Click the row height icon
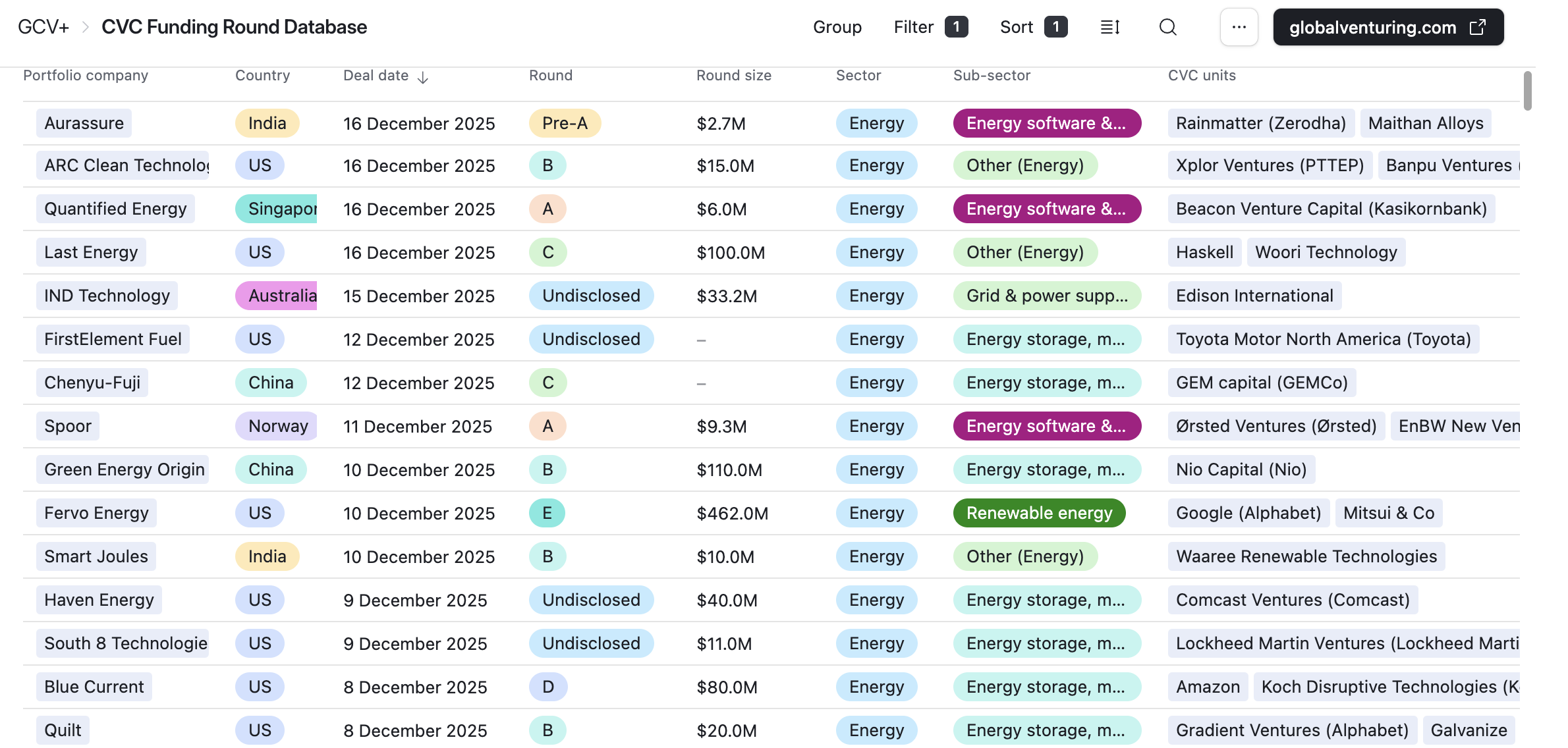This screenshot has height=748, width=1568. click(1110, 27)
